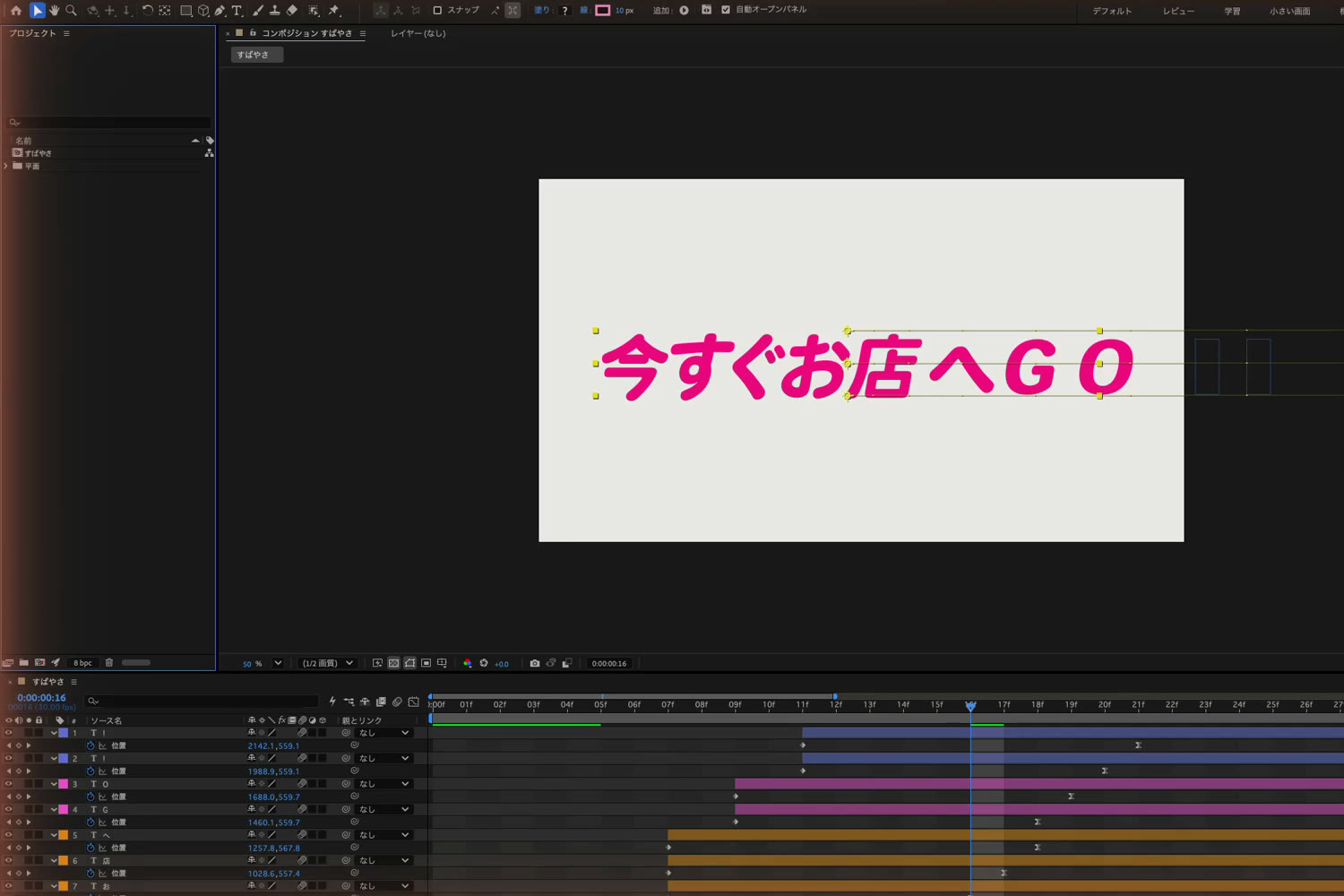Select the Clone Stamp tool
The height and width of the screenshot is (896, 1344).
[x=274, y=11]
